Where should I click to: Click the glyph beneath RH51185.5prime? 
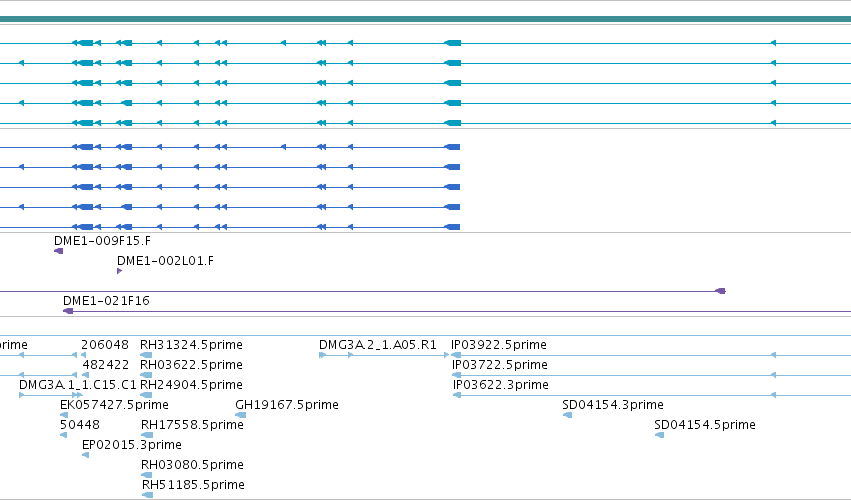point(147,495)
